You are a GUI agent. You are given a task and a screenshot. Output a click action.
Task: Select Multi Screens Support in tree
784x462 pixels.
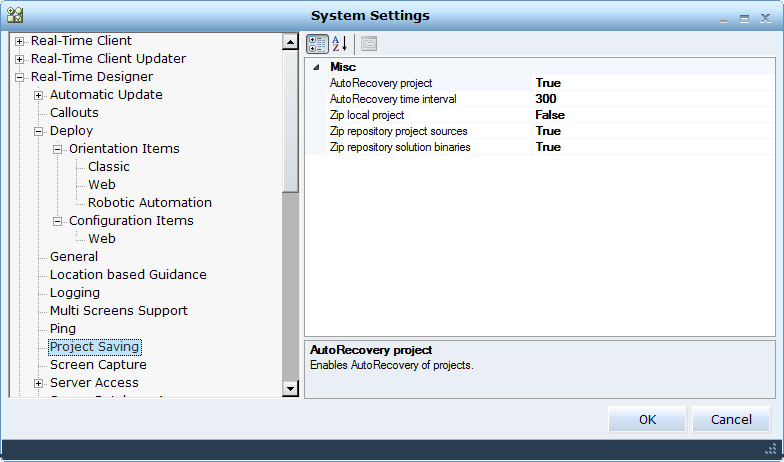118,311
